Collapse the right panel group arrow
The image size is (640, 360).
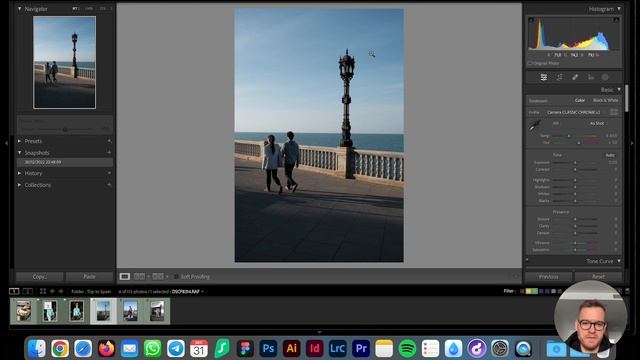point(632,143)
